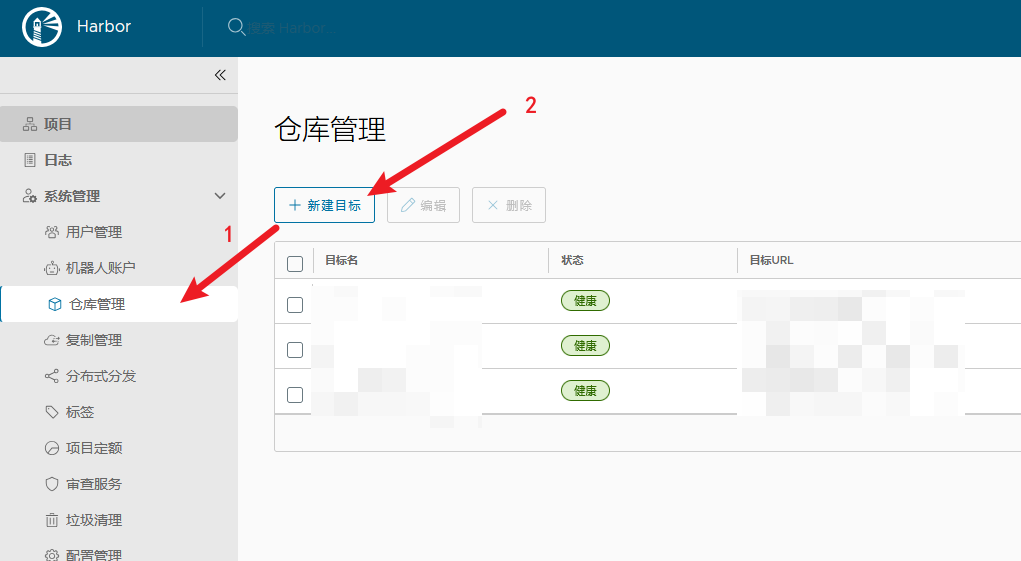Click the 复制管理 cloud icon

[x=52, y=340]
